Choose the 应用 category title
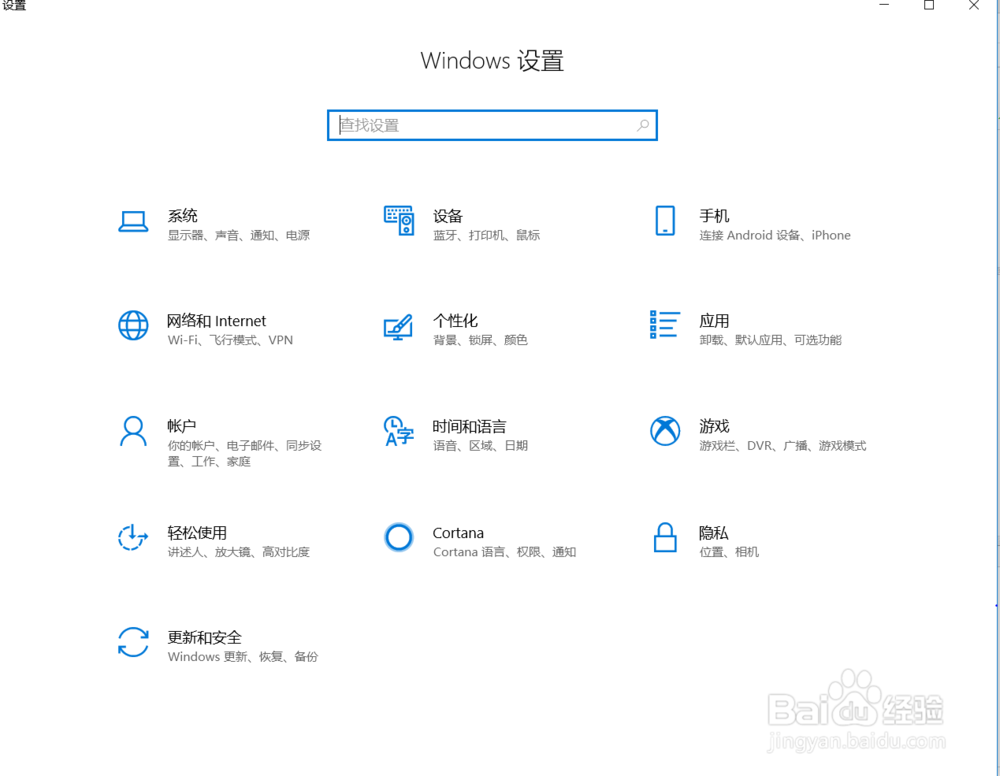Image resolution: width=1000 pixels, height=776 pixels. tap(714, 321)
